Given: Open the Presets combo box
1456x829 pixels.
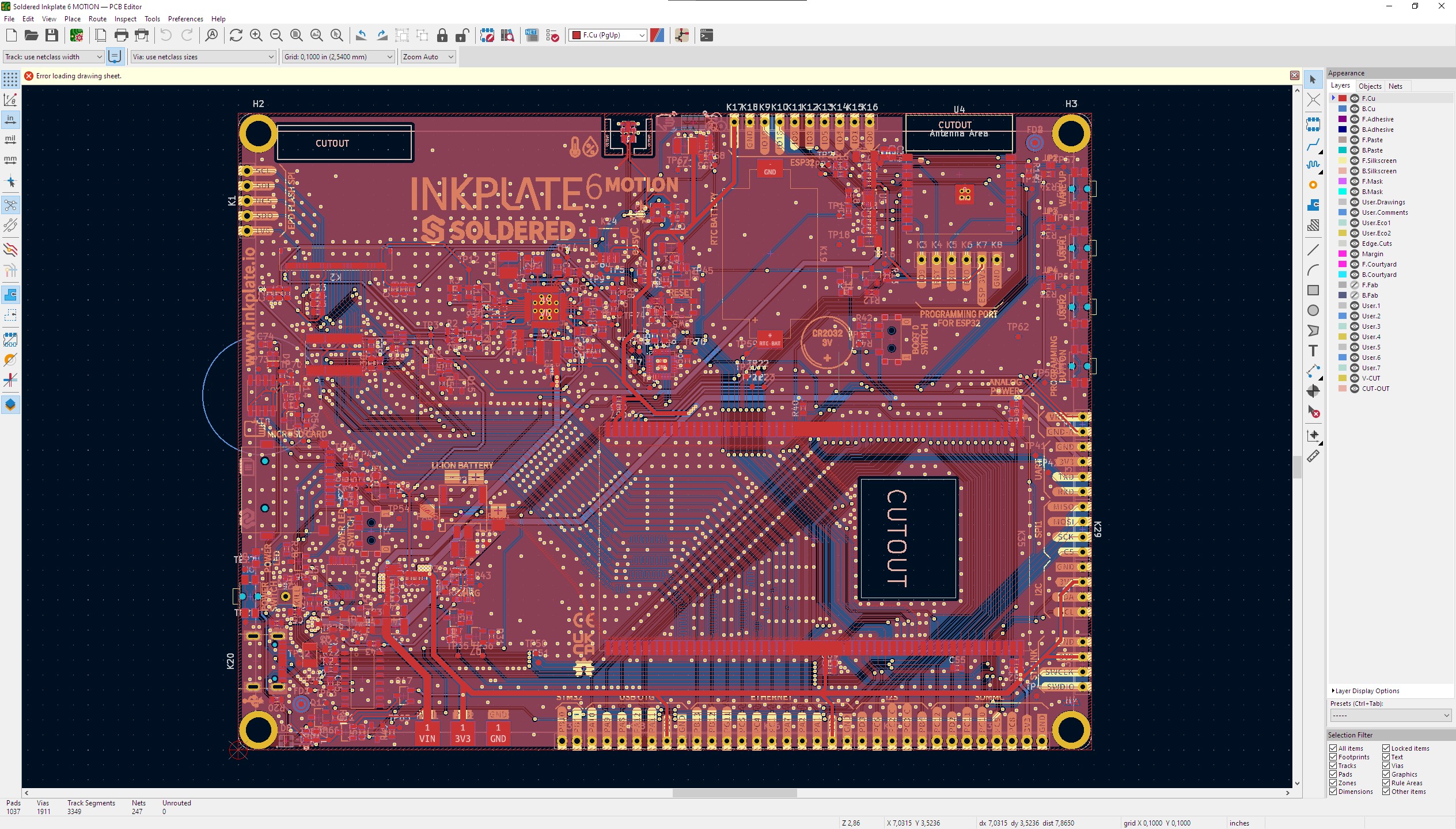Looking at the screenshot, I should [1390, 716].
